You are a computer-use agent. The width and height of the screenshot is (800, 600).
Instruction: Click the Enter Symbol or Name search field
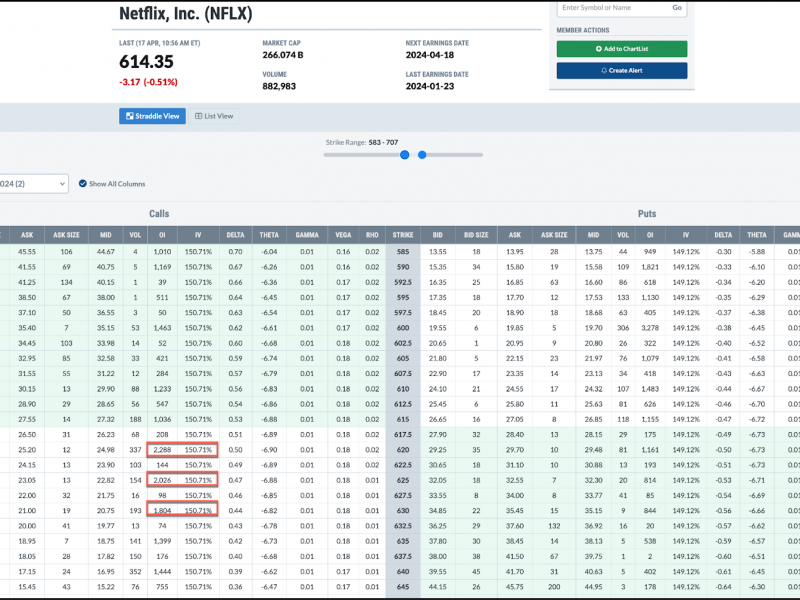coord(614,8)
